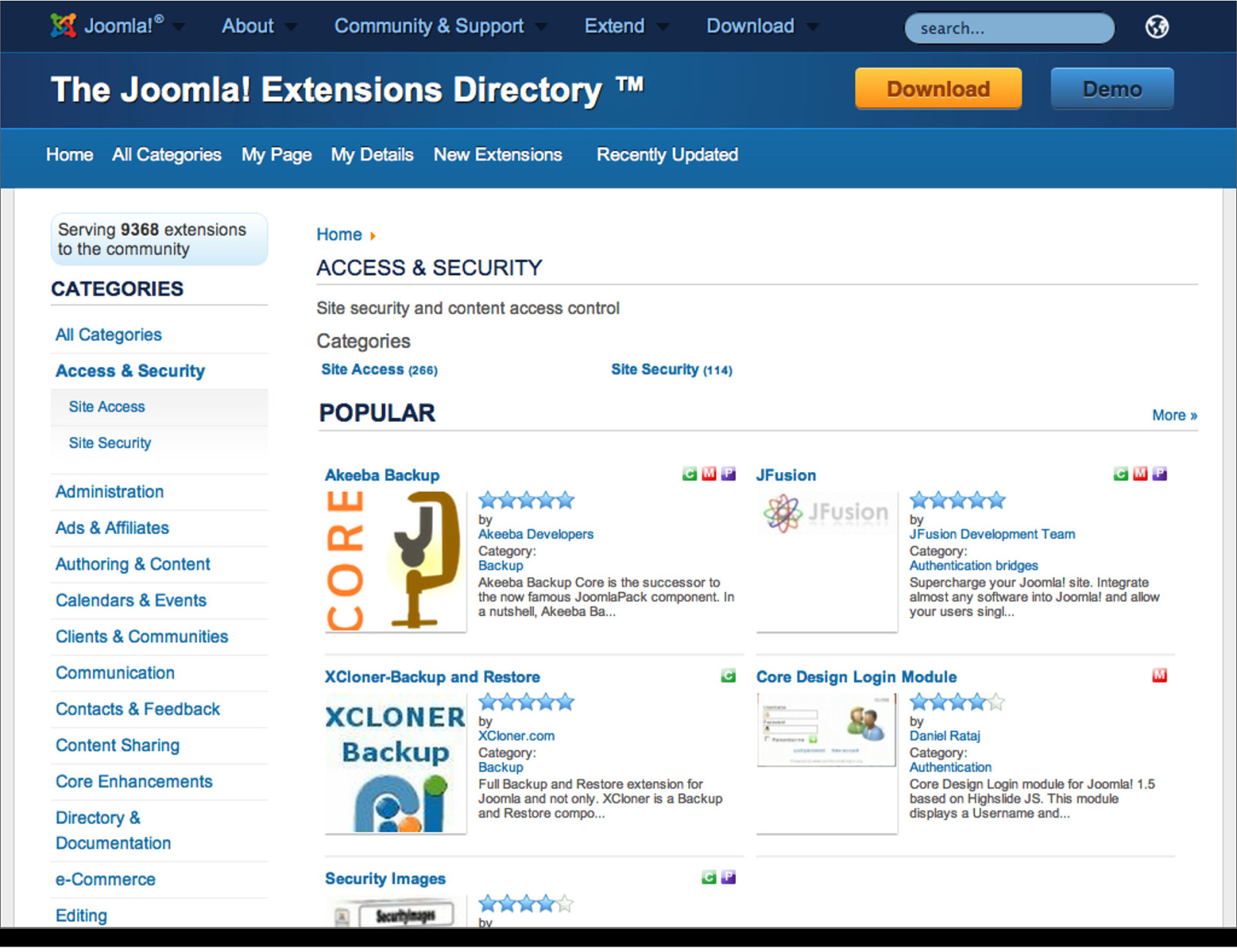
Task: Open the Akeeba Backup title link
Action: (x=382, y=475)
